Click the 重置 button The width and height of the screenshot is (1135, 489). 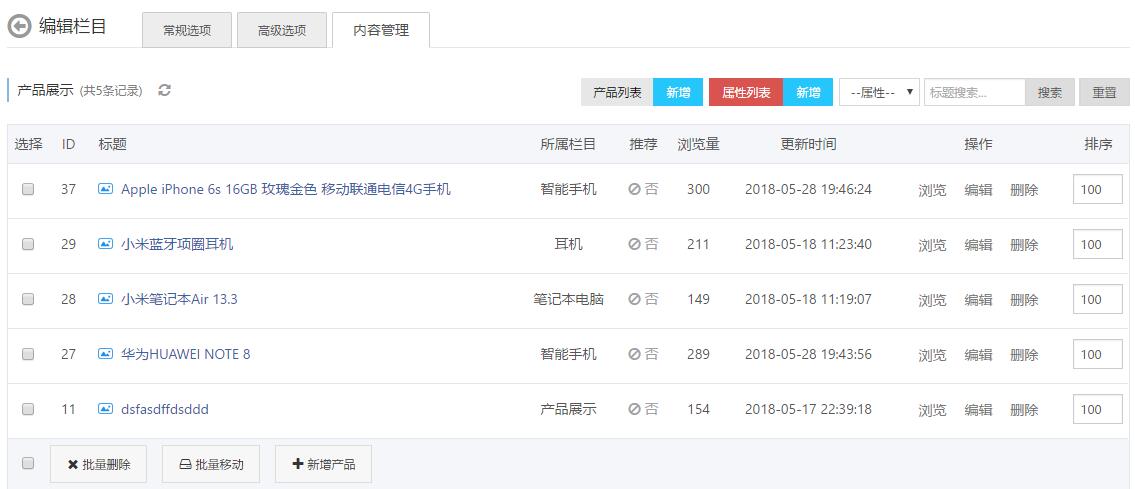1105,93
